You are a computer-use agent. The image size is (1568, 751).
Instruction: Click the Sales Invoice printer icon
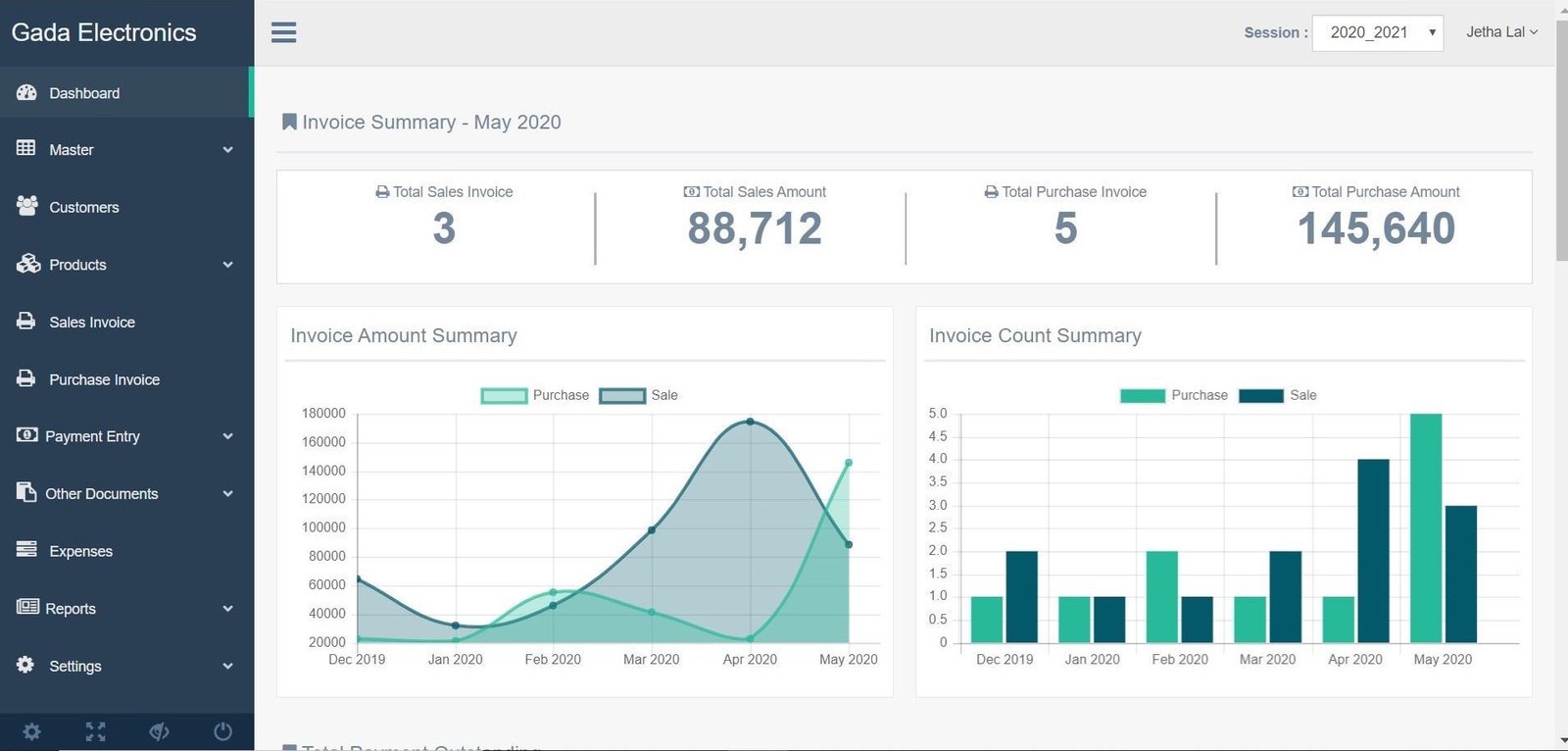26,321
